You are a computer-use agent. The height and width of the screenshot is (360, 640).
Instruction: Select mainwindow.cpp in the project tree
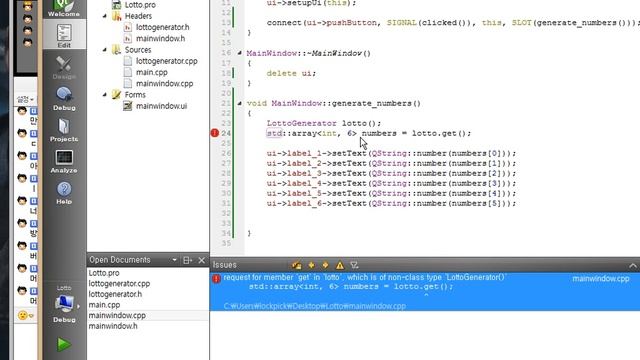tap(164, 83)
